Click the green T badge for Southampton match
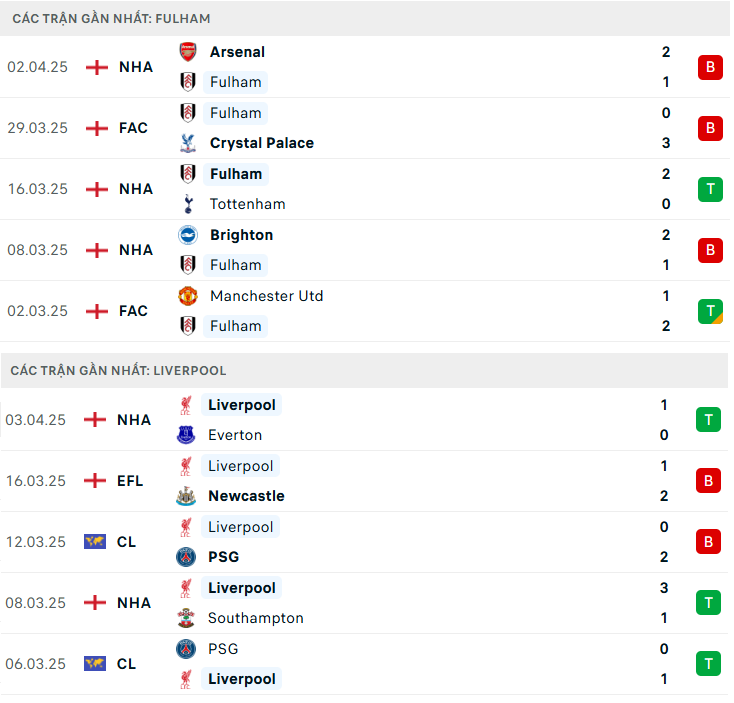 (x=708, y=603)
